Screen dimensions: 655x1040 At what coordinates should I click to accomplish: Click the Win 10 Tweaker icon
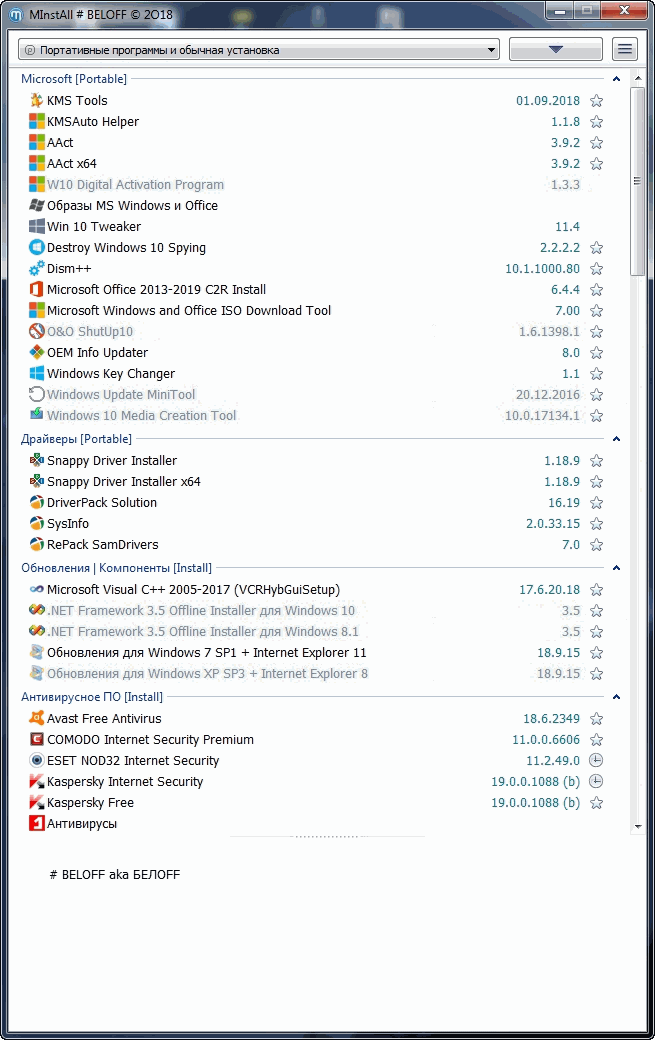click(x=36, y=226)
